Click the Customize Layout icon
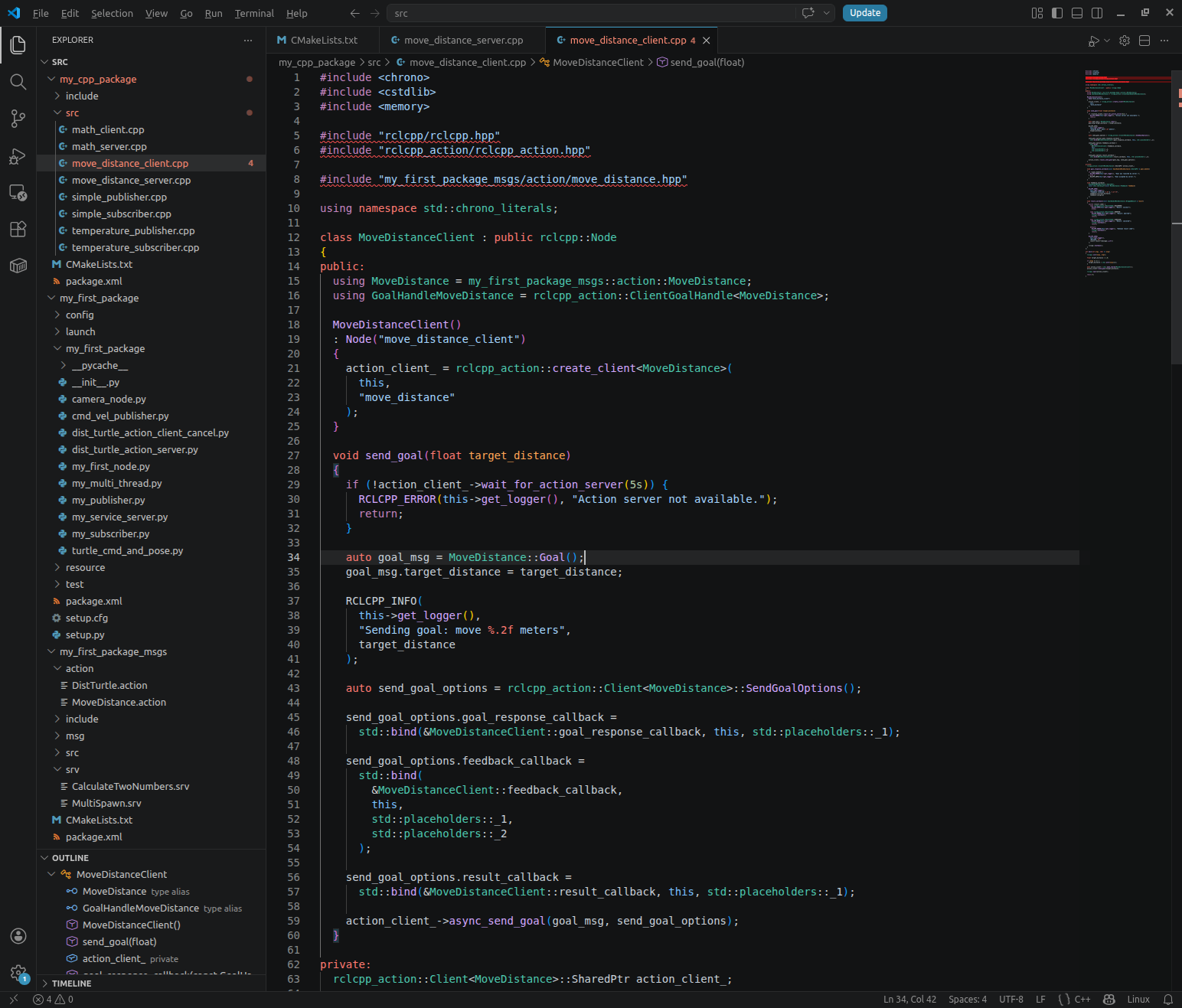Image resolution: width=1182 pixels, height=1008 pixels. 1037,13
